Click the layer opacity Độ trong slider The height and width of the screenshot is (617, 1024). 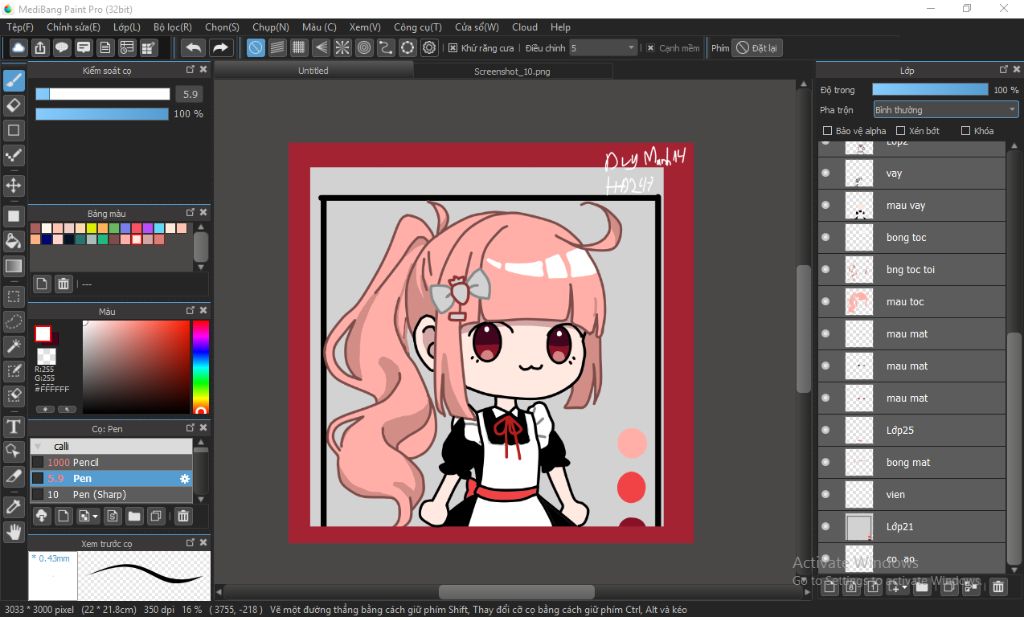point(930,89)
